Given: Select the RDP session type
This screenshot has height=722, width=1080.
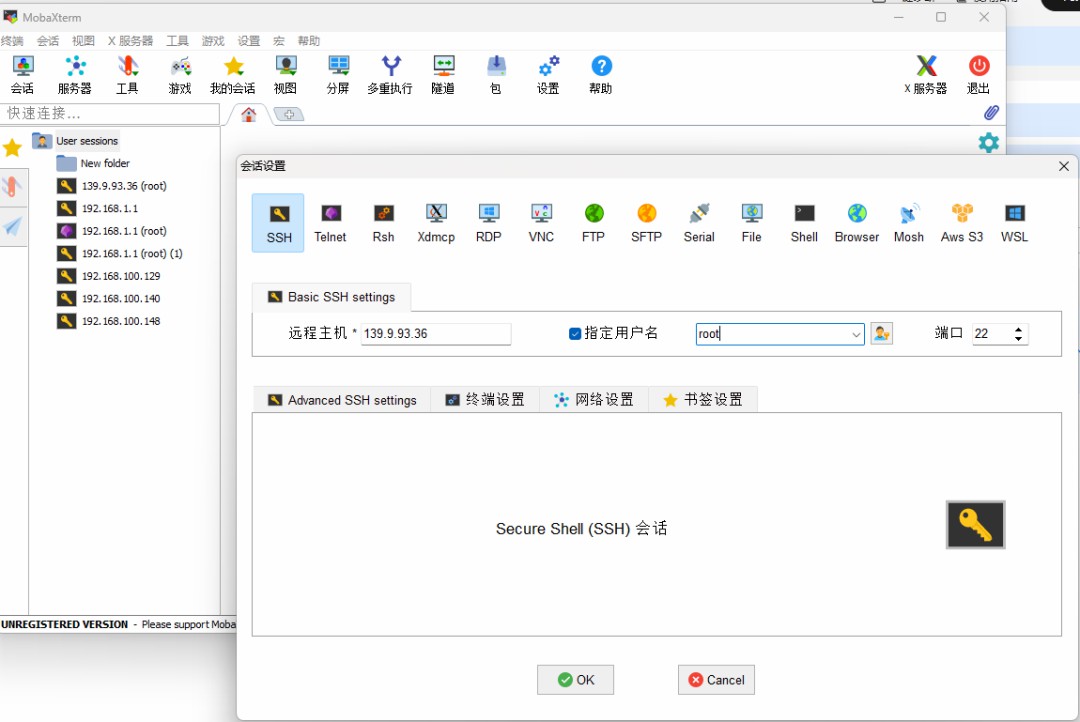Looking at the screenshot, I should [488, 222].
